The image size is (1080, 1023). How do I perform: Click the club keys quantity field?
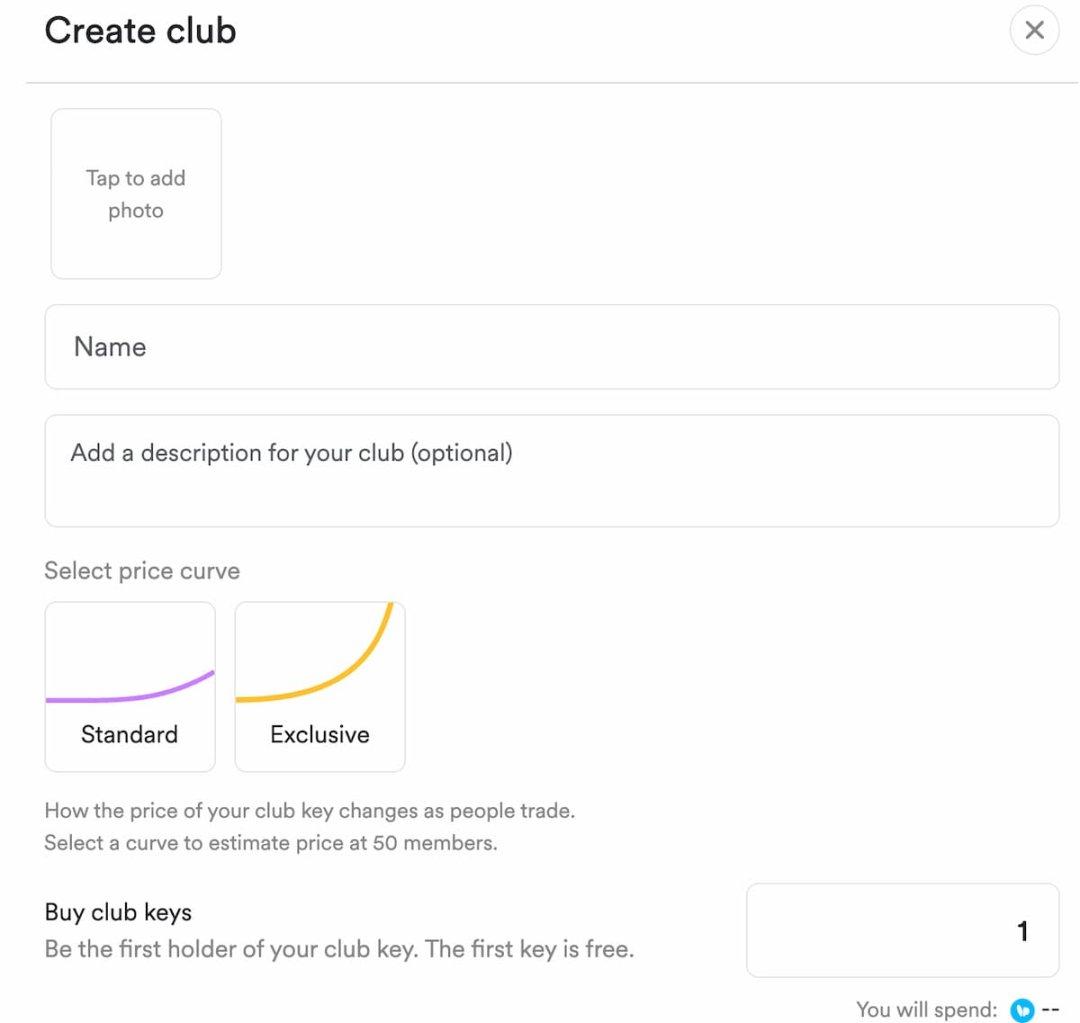902,930
